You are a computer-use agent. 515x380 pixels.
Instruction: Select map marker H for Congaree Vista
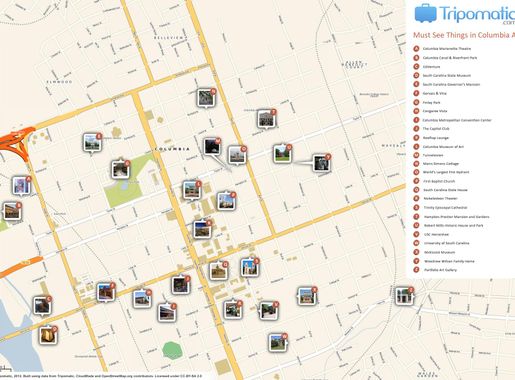(142, 299)
